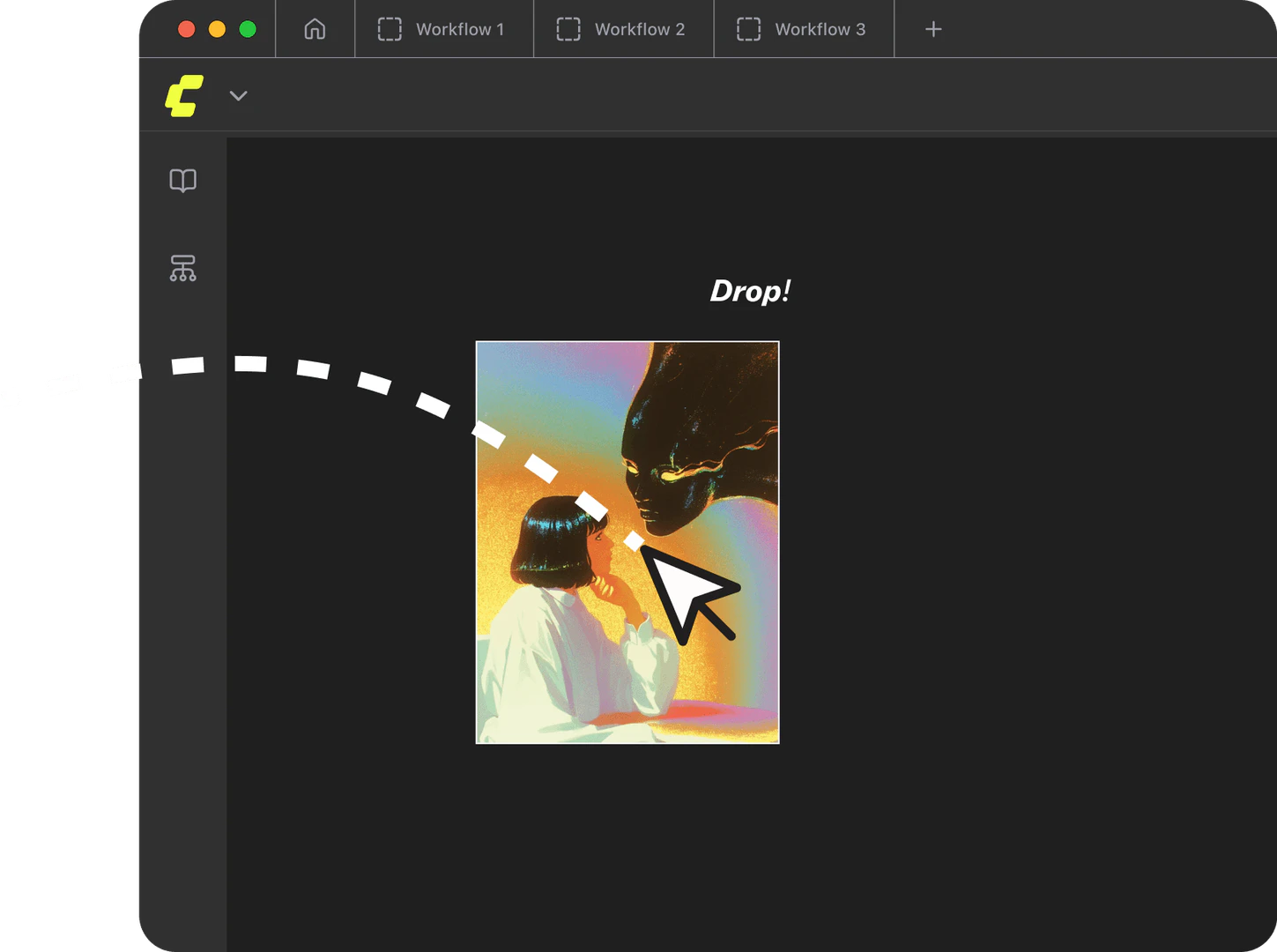Maximize the window using the green button

click(x=248, y=29)
